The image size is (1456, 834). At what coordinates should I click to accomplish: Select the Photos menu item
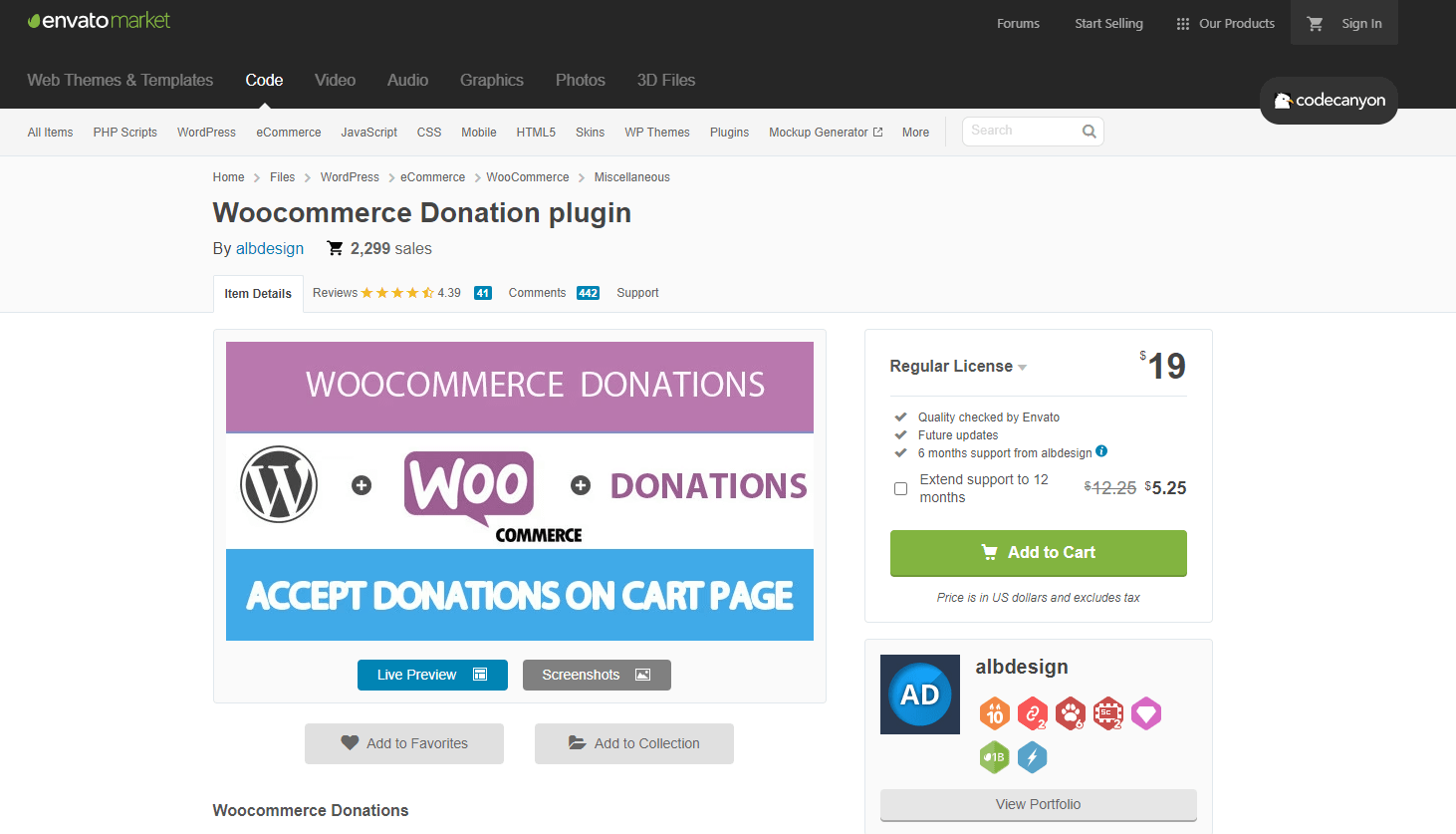pos(581,81)
